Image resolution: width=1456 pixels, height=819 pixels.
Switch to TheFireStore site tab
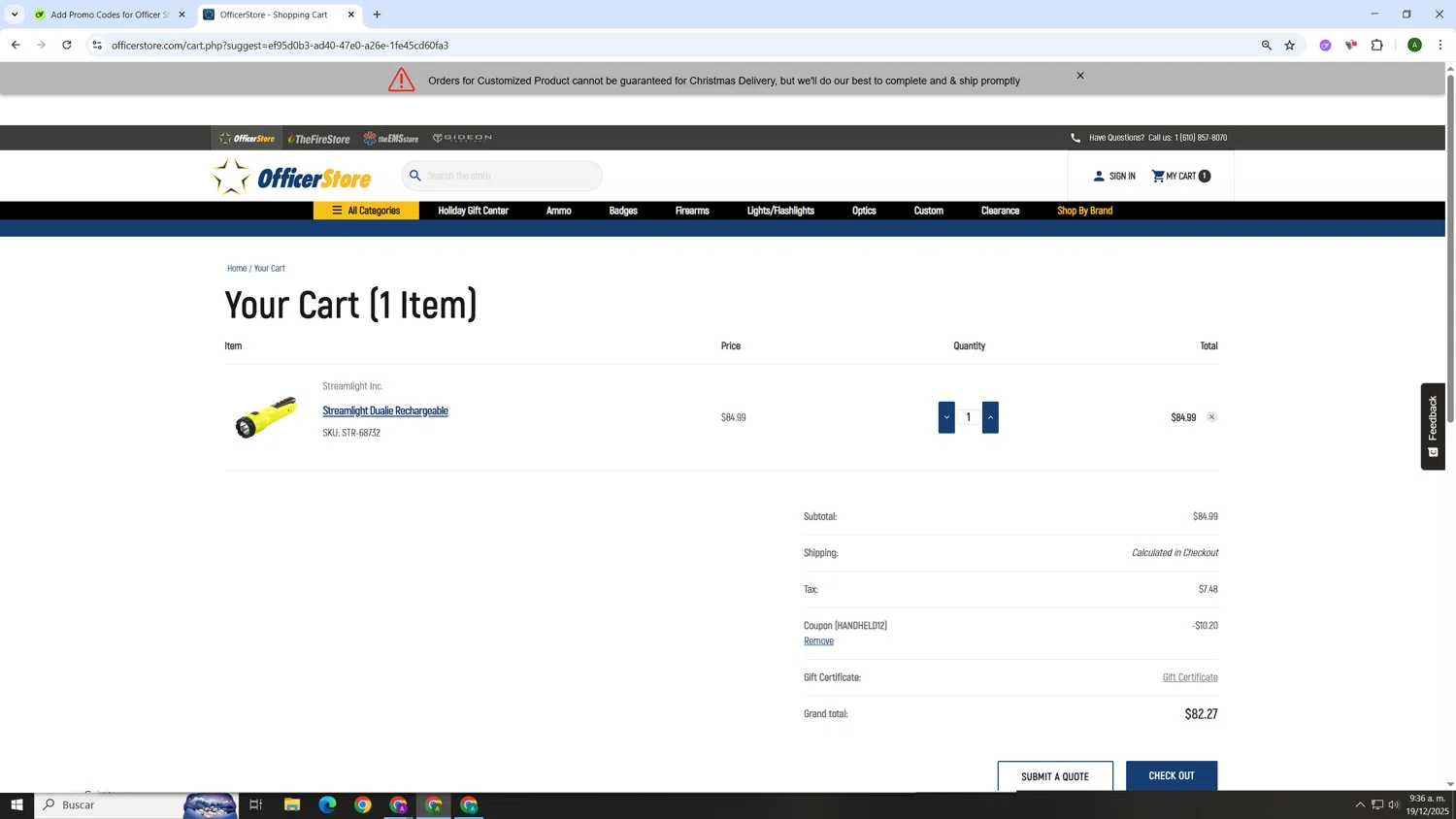(318, 138)
